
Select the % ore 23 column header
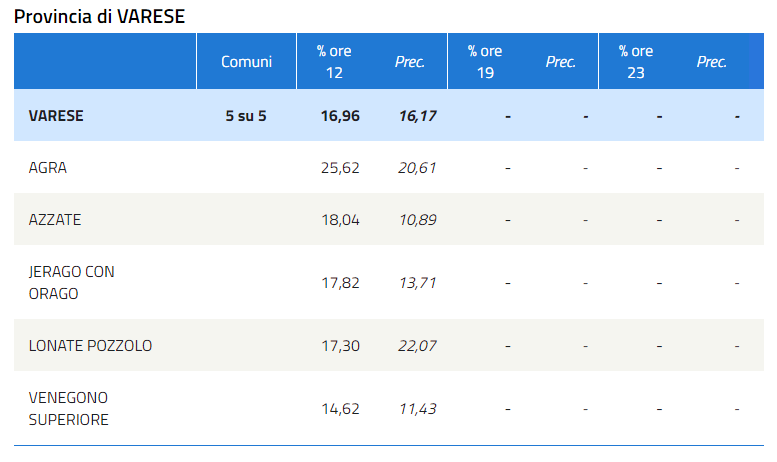635,62
